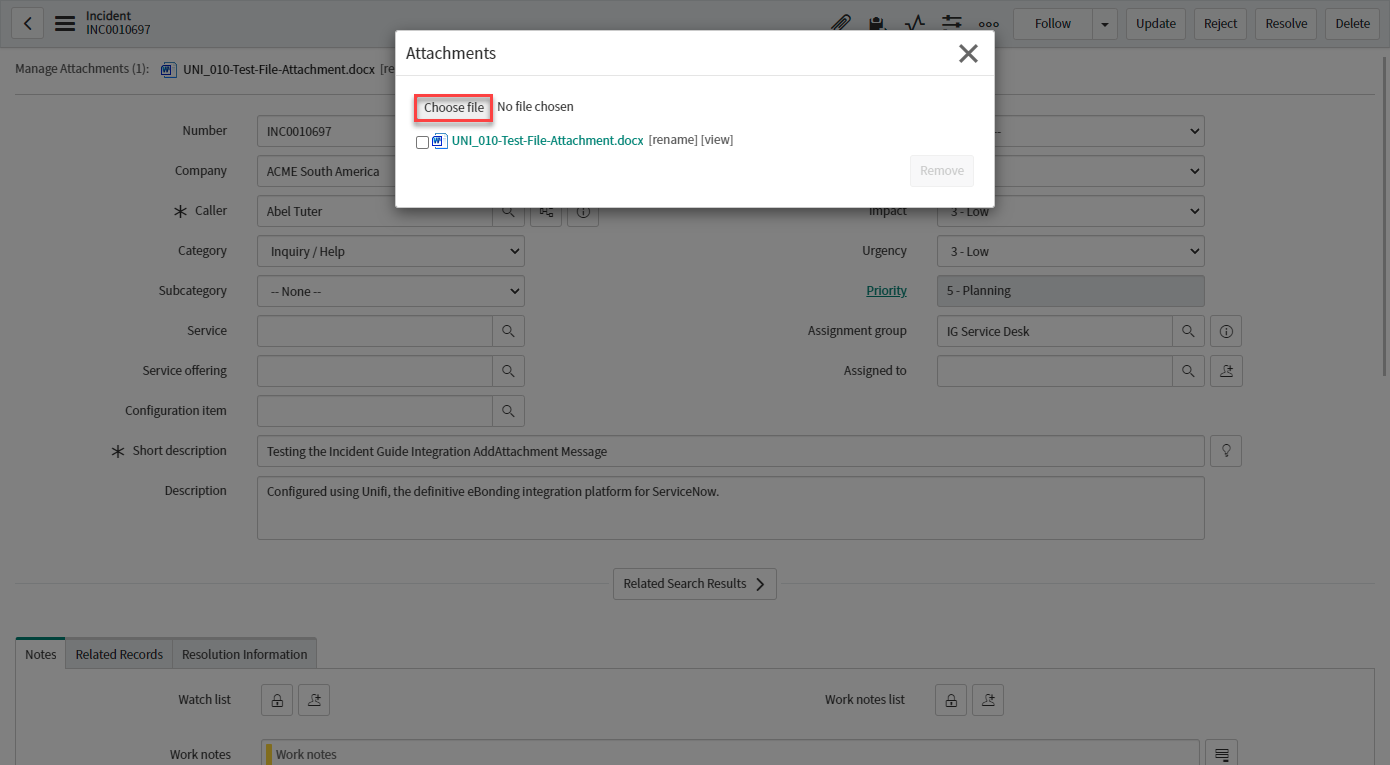Open the UNI_010-Test-File-Attachment.docx link in the dialog

pos(547,141)
